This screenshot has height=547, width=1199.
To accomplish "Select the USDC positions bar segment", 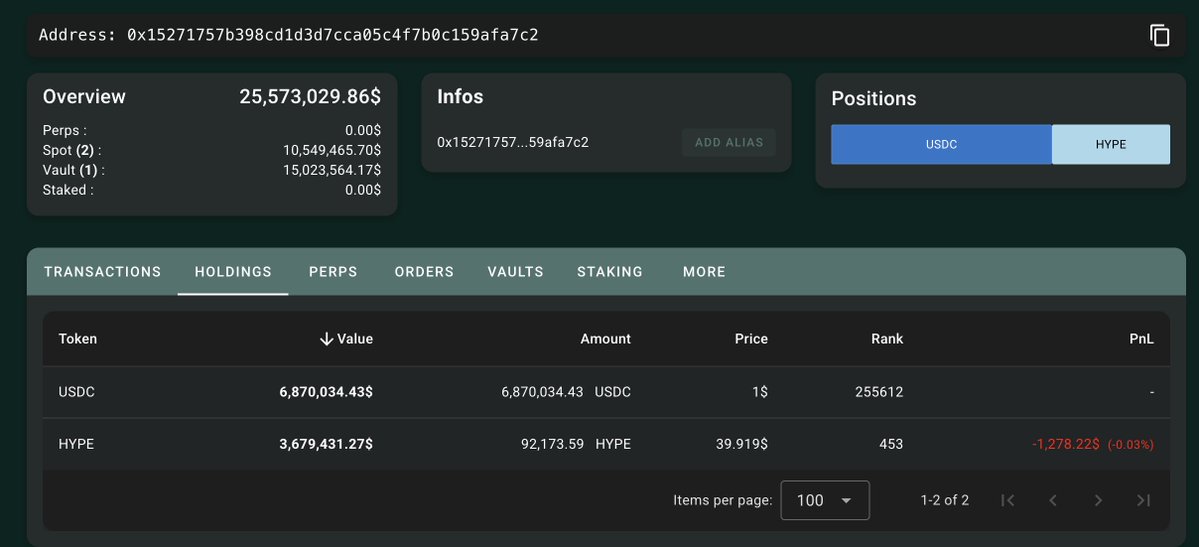I will (941, 144).
